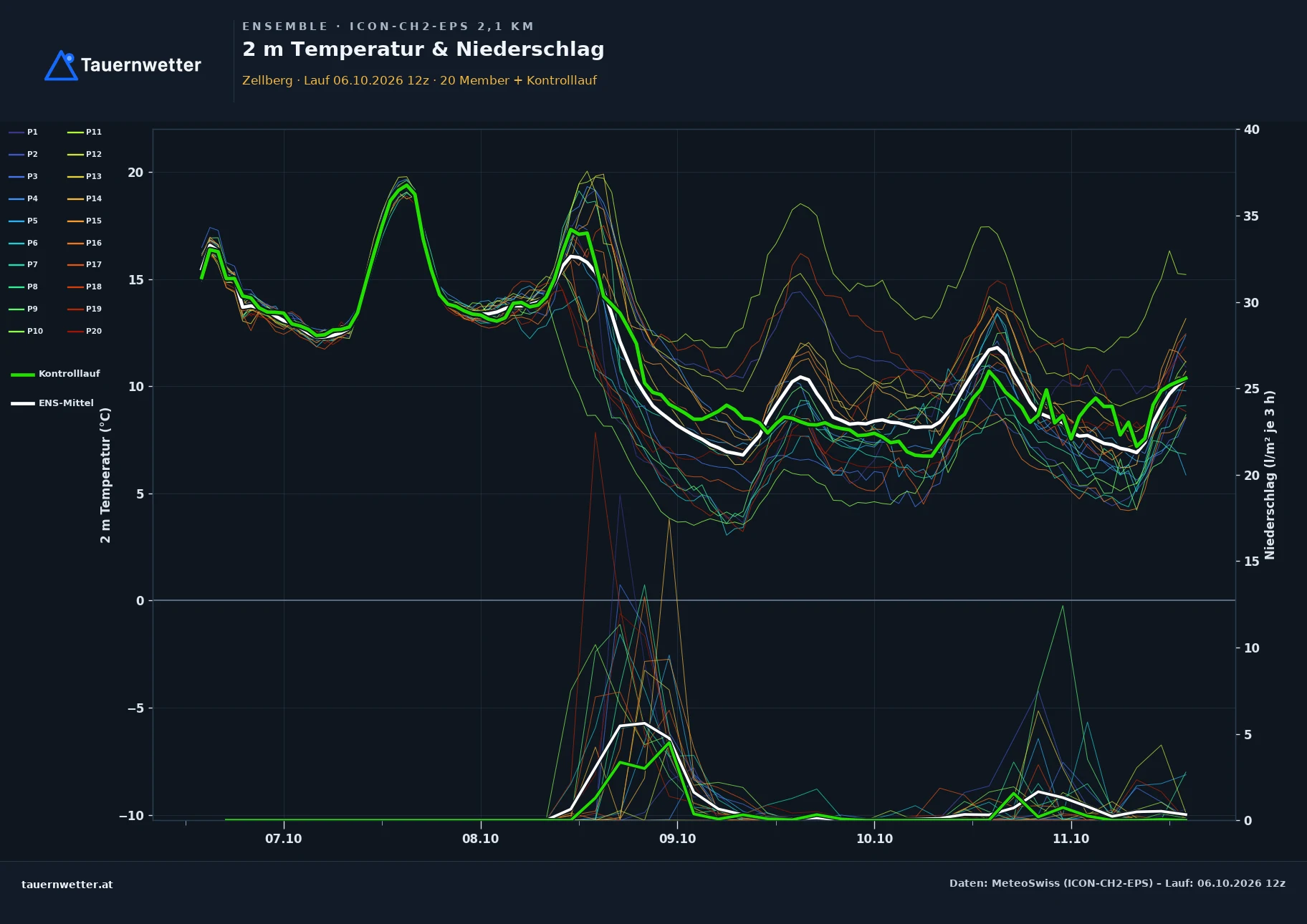
Task: Click the 'ENSEMBLE · ICON-CH2-EPS 2,1 KM' header
Action: (x=388, y=27)
